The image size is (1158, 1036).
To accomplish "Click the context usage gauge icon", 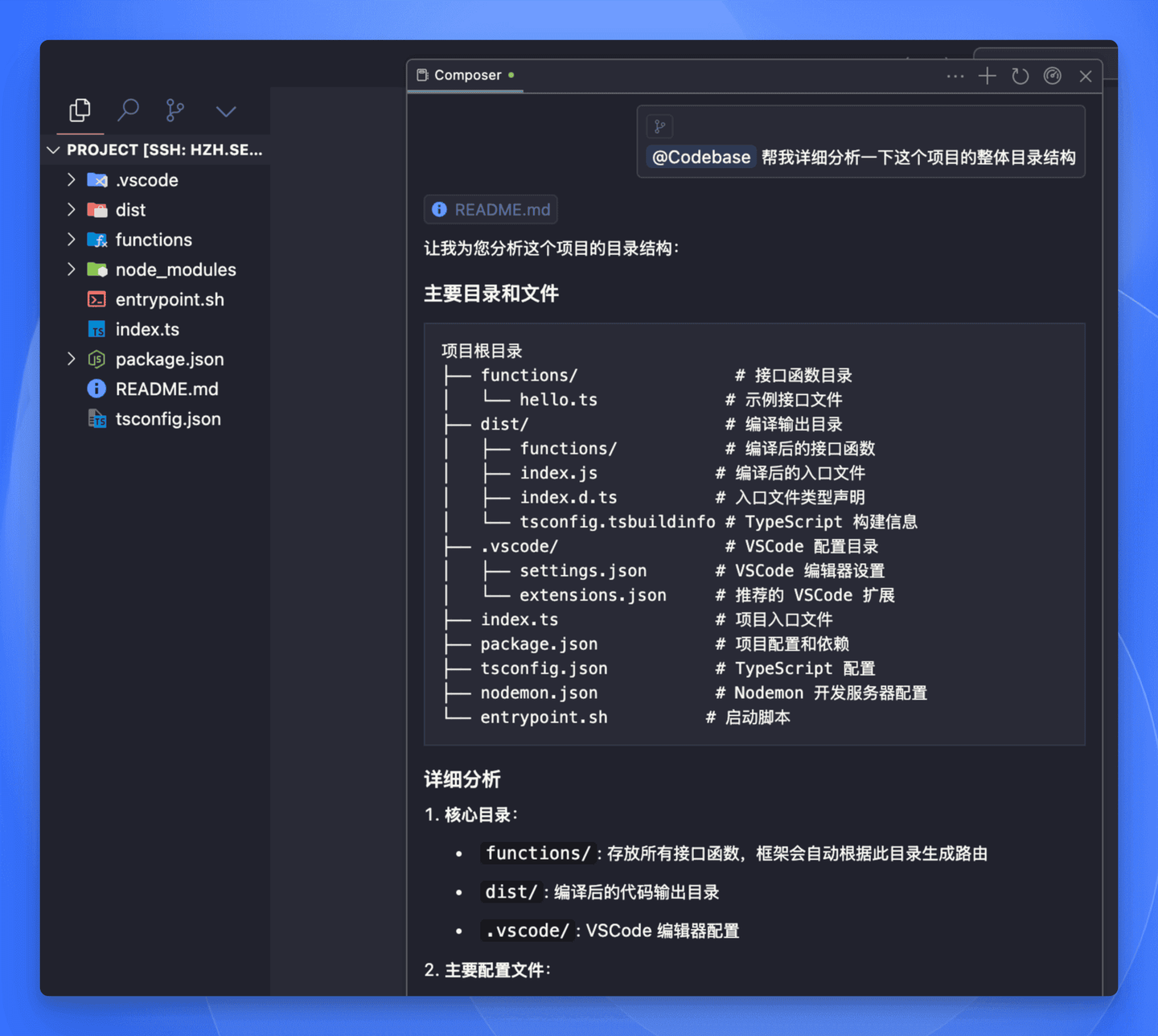I will tap(1053, 76).
